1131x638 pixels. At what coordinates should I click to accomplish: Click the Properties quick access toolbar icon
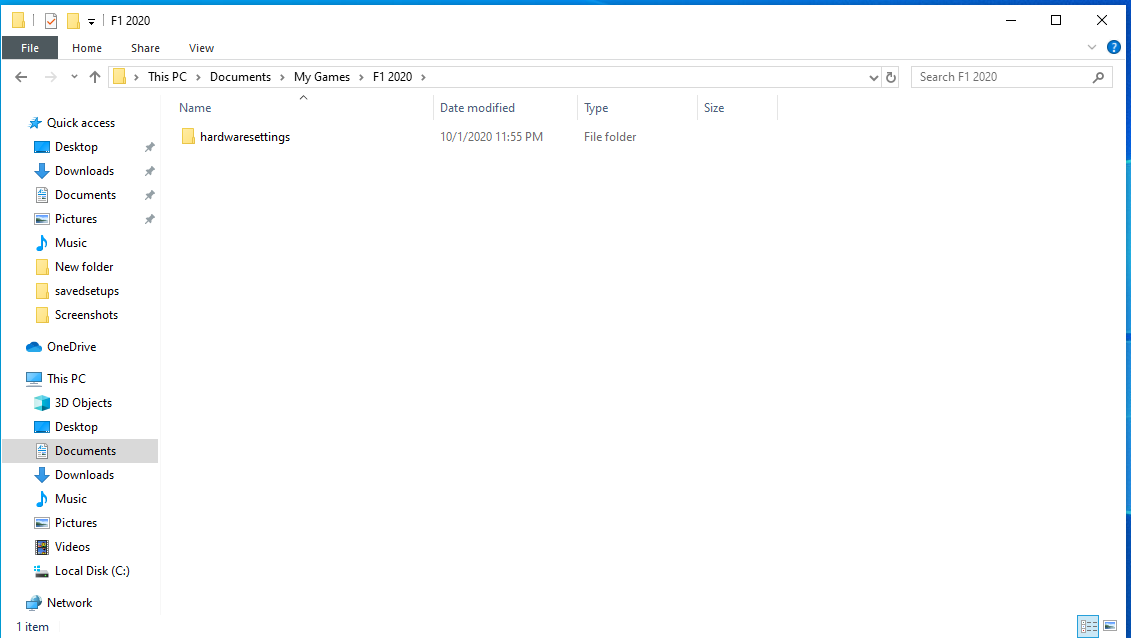50,21
